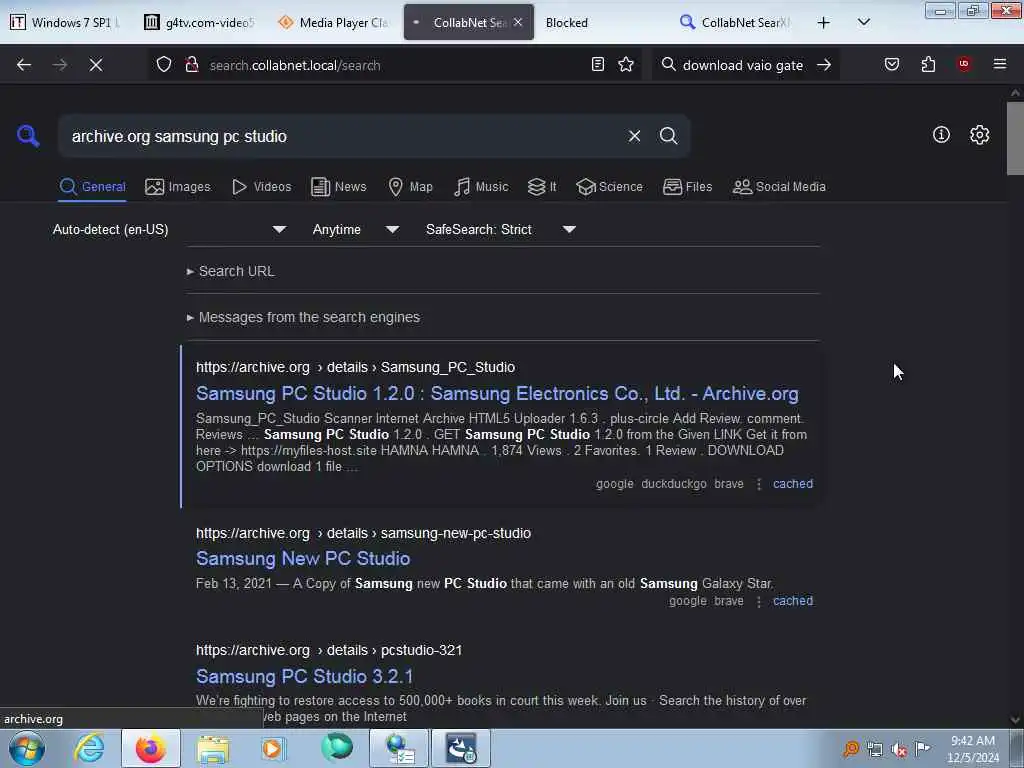Screen dimensions: 1024x768
Task: Select the Music search category
Action: [481, 187]
